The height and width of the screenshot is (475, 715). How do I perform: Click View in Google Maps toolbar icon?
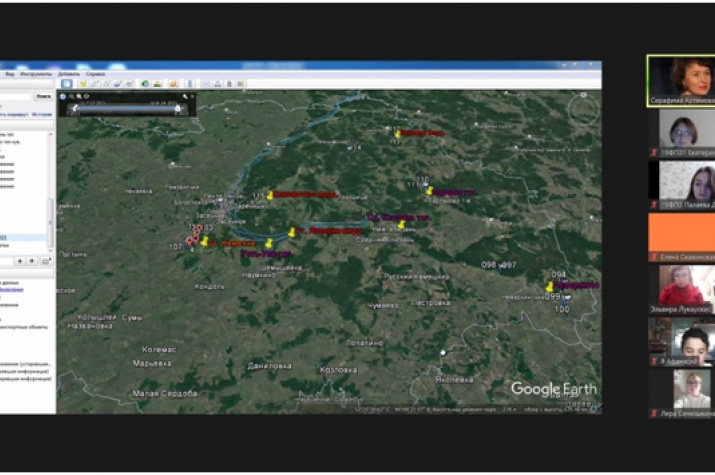tap(241, 83)
